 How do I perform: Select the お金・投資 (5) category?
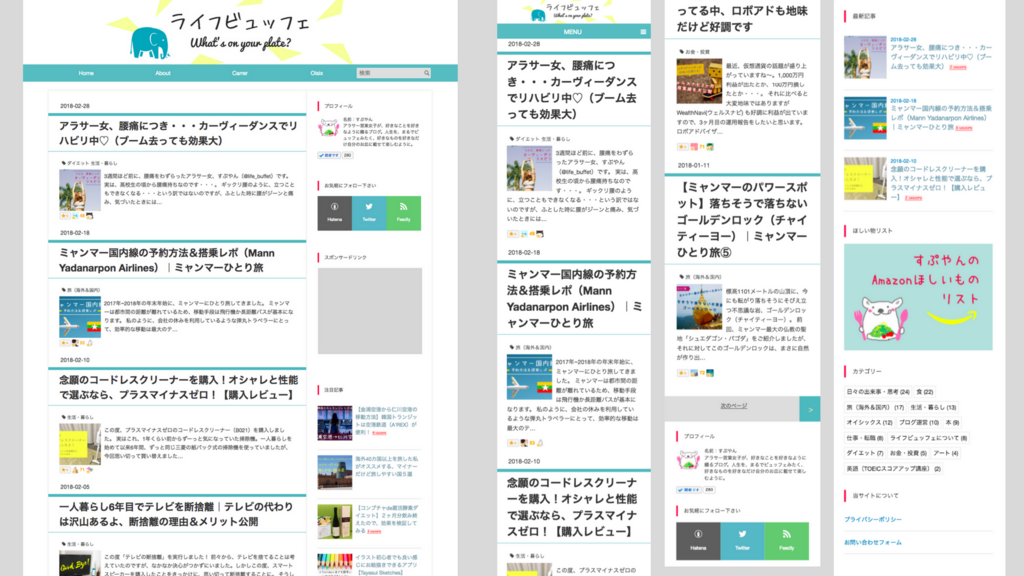click(908, 453)
